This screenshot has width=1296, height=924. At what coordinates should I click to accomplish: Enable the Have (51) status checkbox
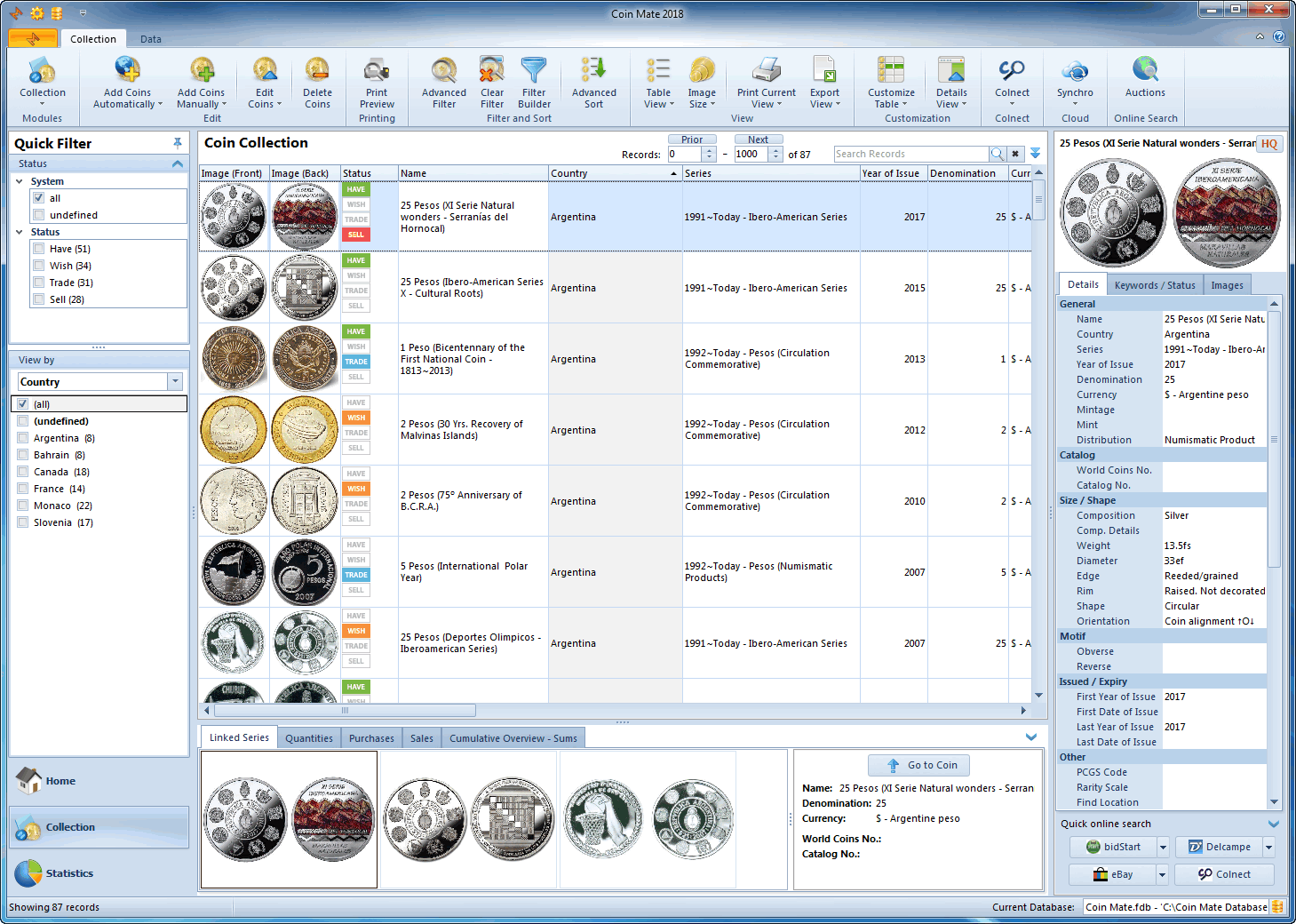(x=39, y=249)
